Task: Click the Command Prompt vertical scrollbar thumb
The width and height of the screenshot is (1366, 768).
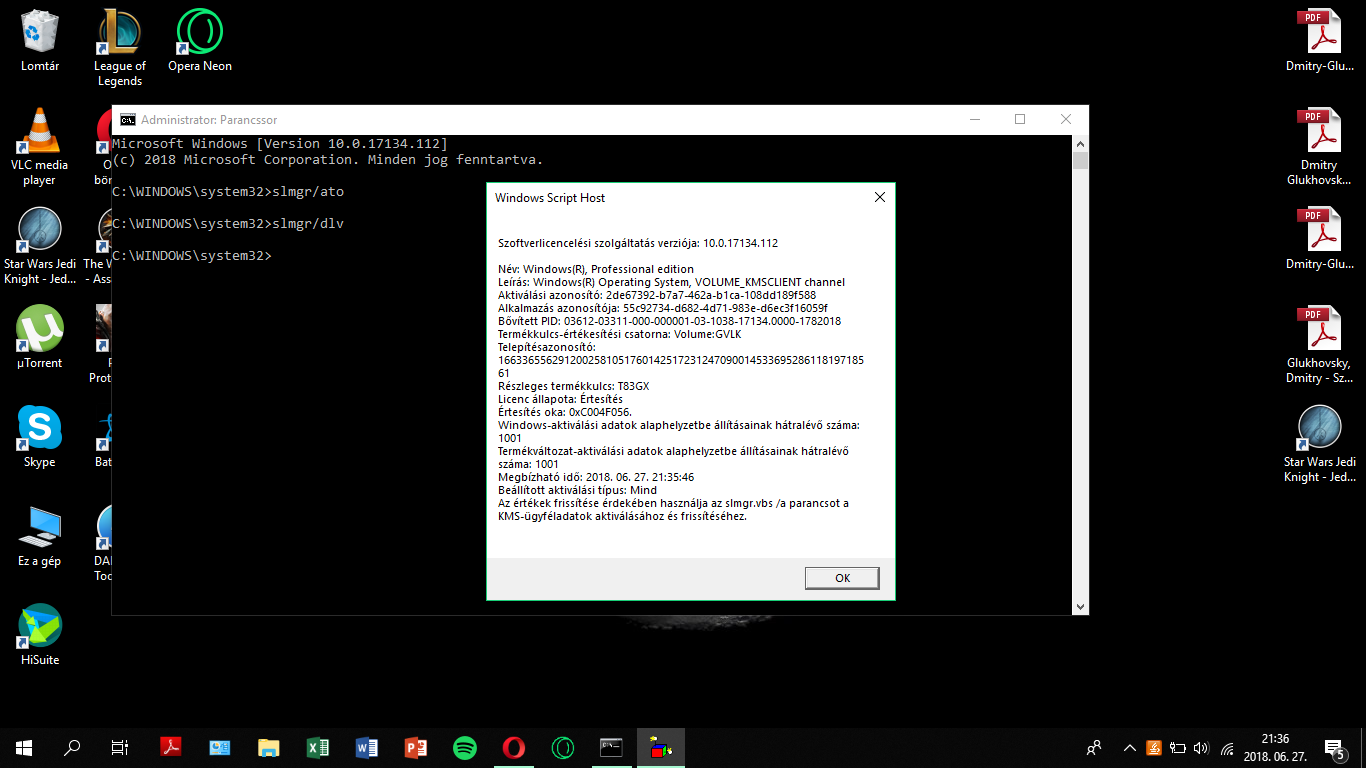Action: pos(1080,161)
